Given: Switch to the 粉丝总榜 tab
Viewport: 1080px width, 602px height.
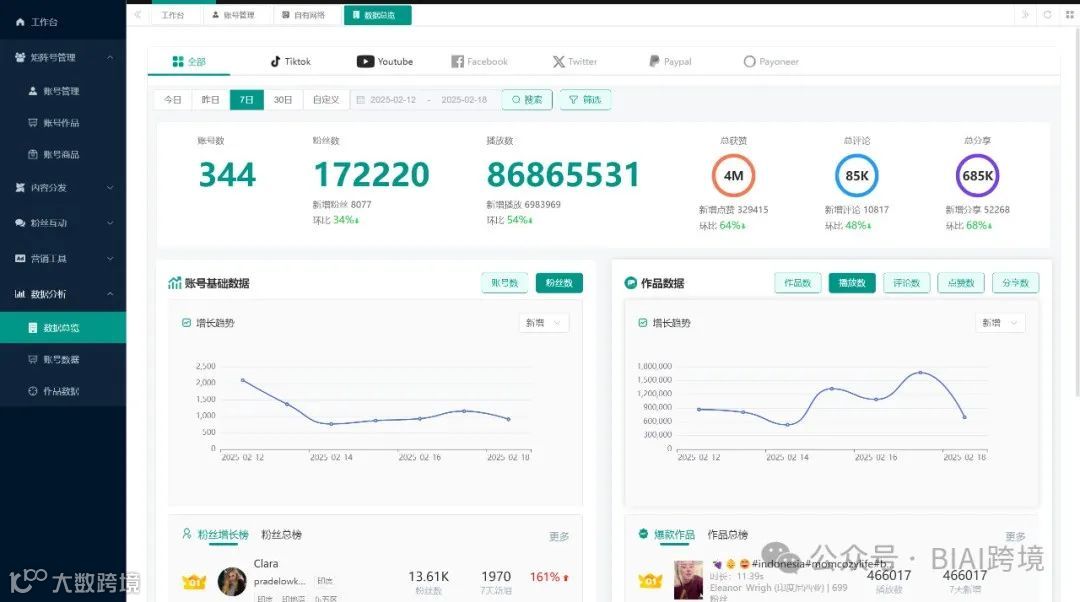Looking at the screenshot, I should (x=281, y=534).
